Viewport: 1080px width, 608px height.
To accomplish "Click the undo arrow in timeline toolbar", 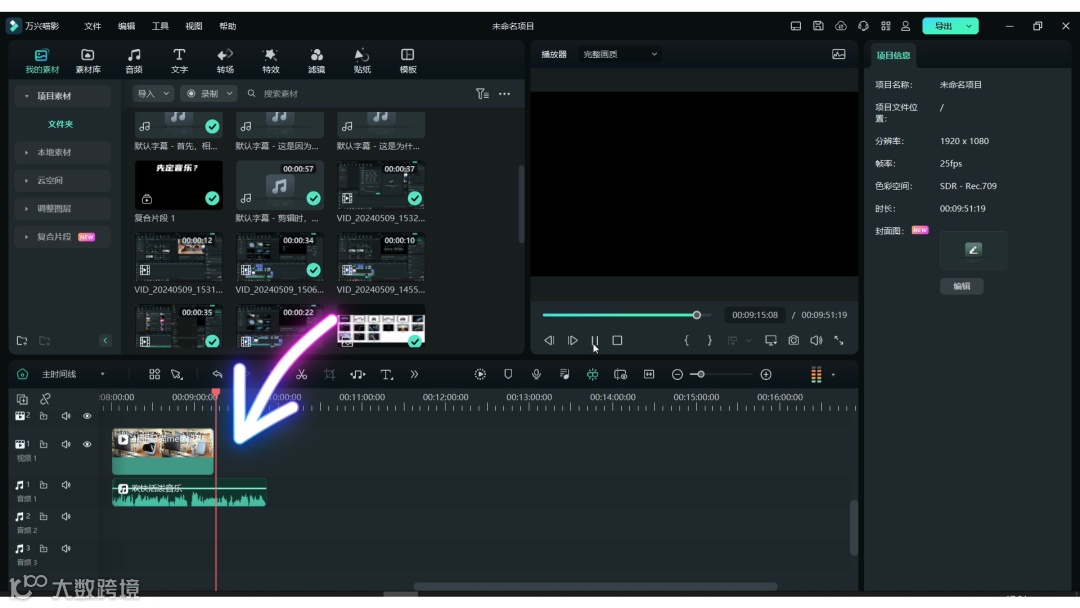I will 217,374.
